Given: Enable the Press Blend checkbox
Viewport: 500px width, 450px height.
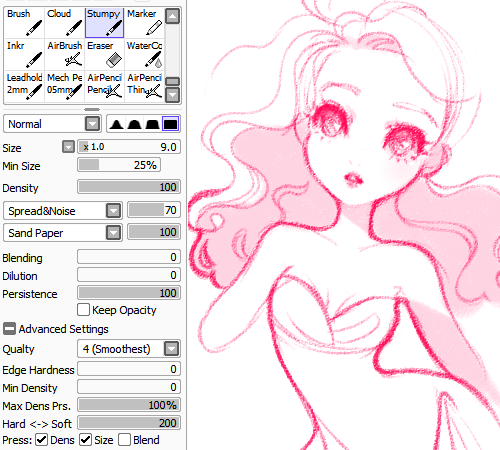Looking at the screenshot, I should pos(124,440).
